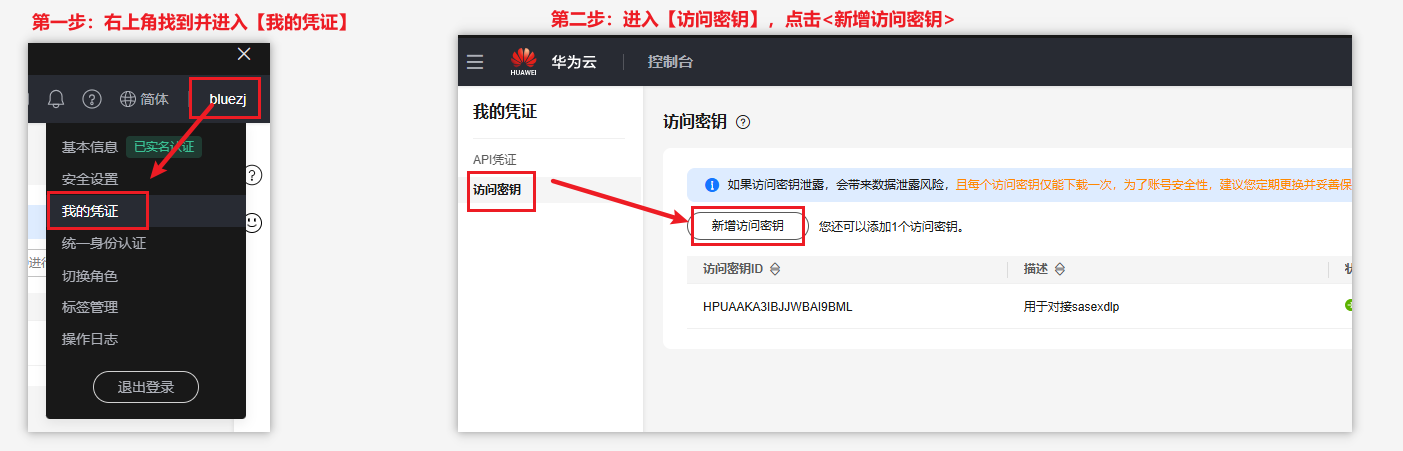This screenshot has height=451, width=1403.
Task: Click the globe language icon
Action: (127, 99)
